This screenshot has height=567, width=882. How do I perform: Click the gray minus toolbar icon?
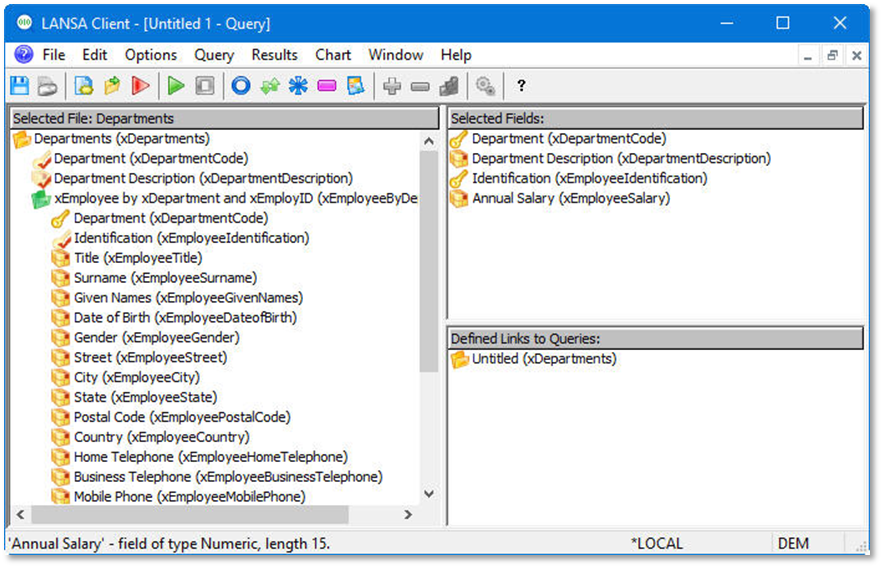point(420,87)
